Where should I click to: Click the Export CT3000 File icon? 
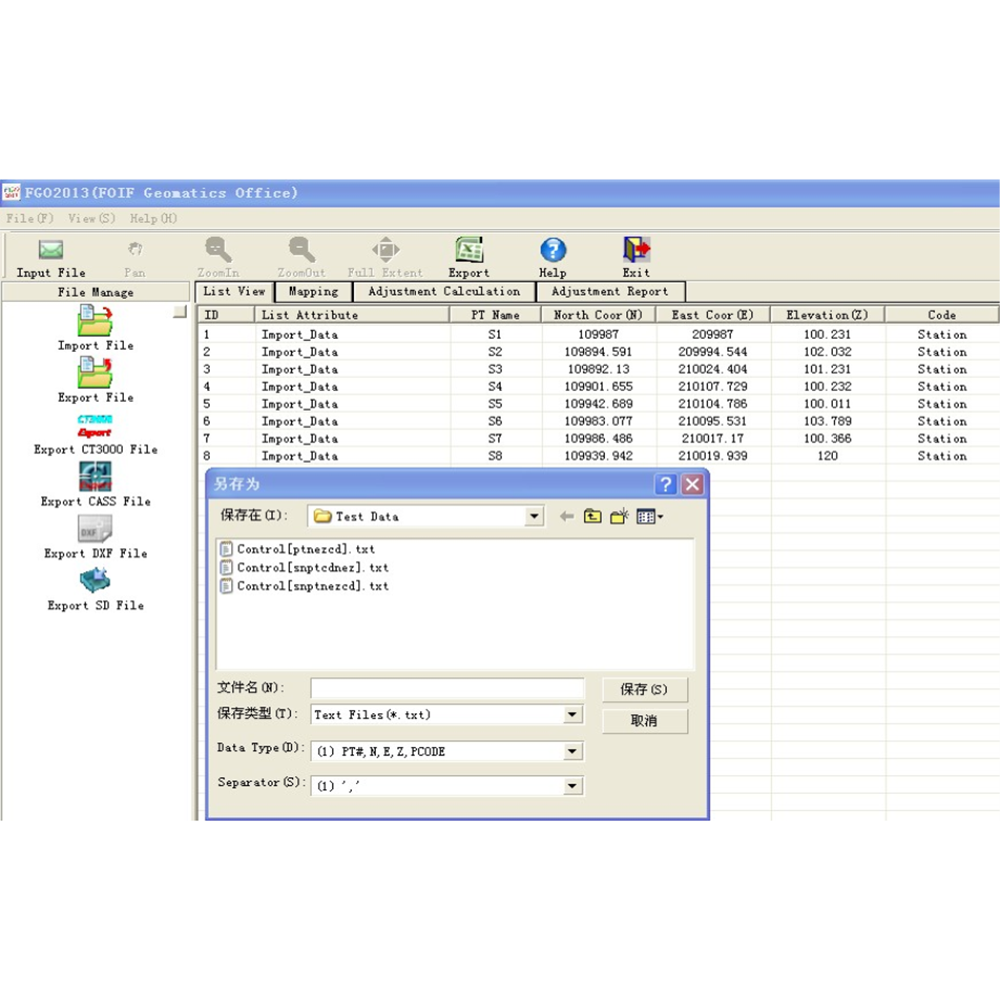(x=95, y=426)
